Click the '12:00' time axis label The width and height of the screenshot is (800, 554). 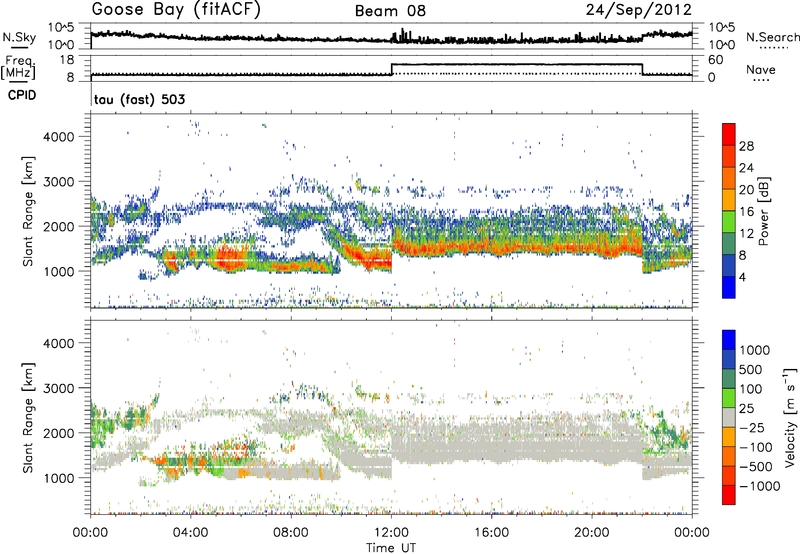pyautogui.click(x=391, y=533)
